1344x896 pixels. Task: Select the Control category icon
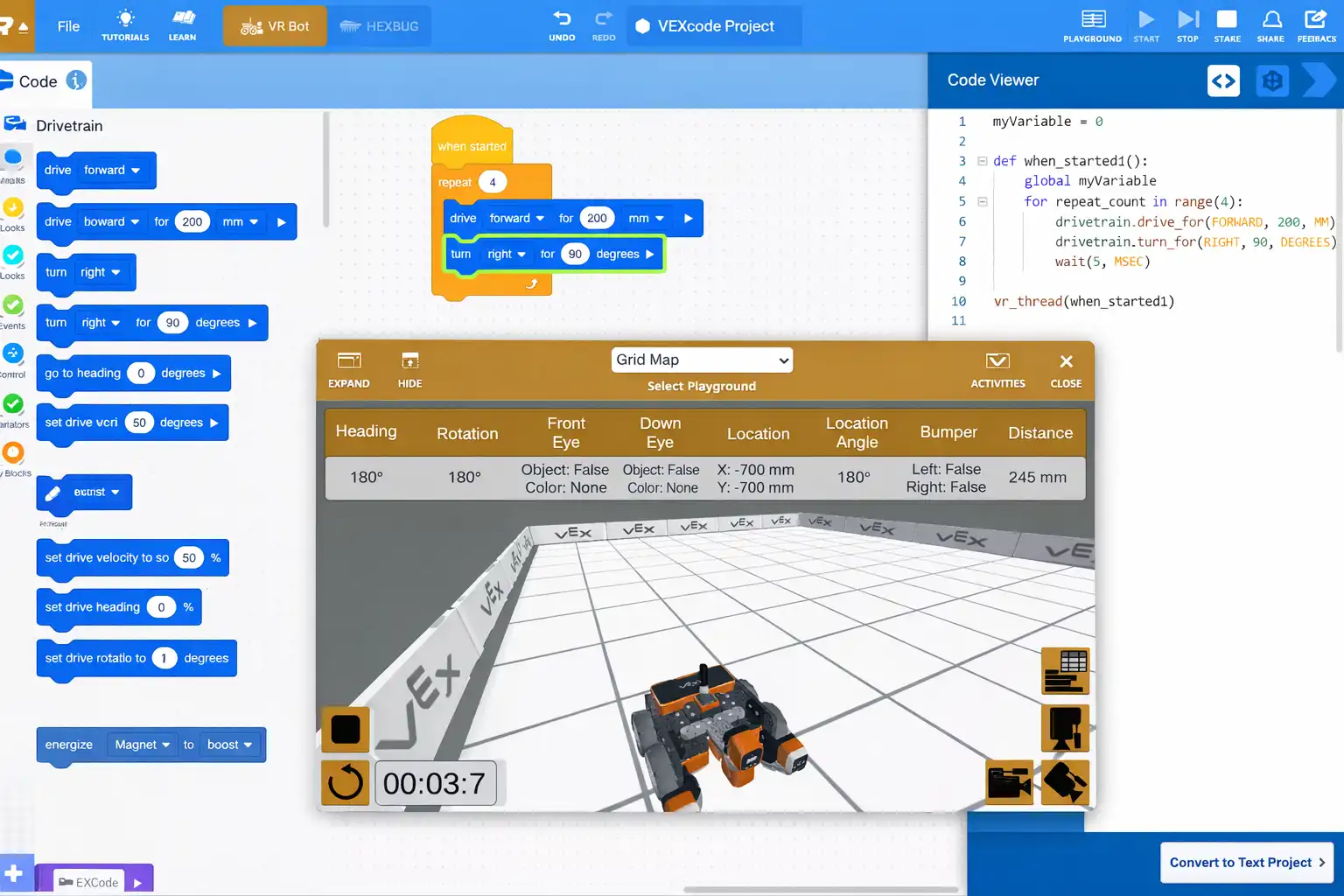point(14,354)
